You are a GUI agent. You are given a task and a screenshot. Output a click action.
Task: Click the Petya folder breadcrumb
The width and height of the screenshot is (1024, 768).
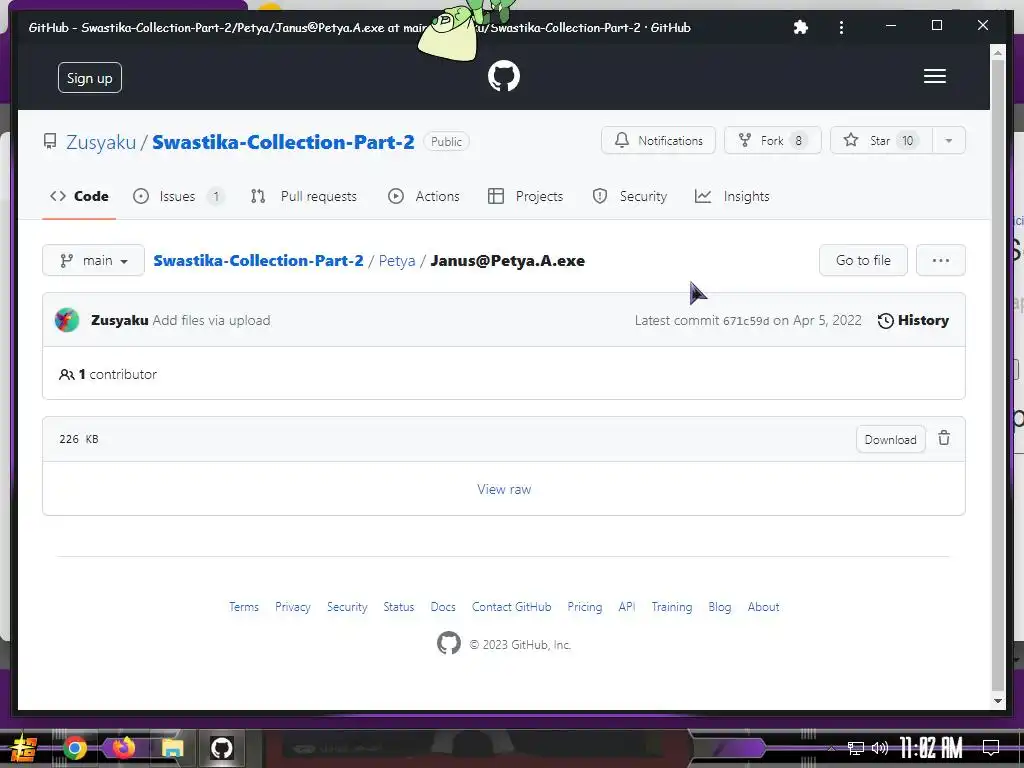coord(396,261)
